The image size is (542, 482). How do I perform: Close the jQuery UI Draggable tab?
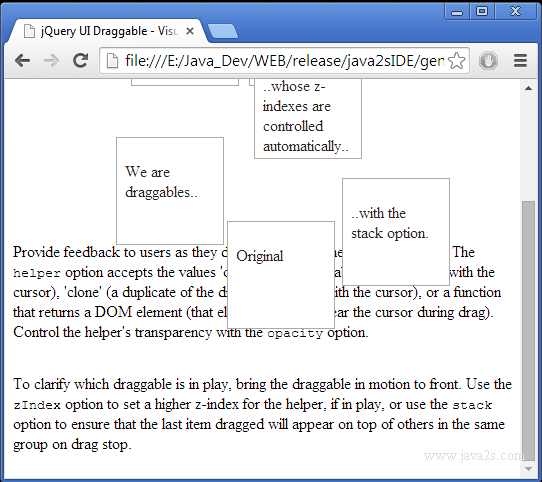coord(190,31)
